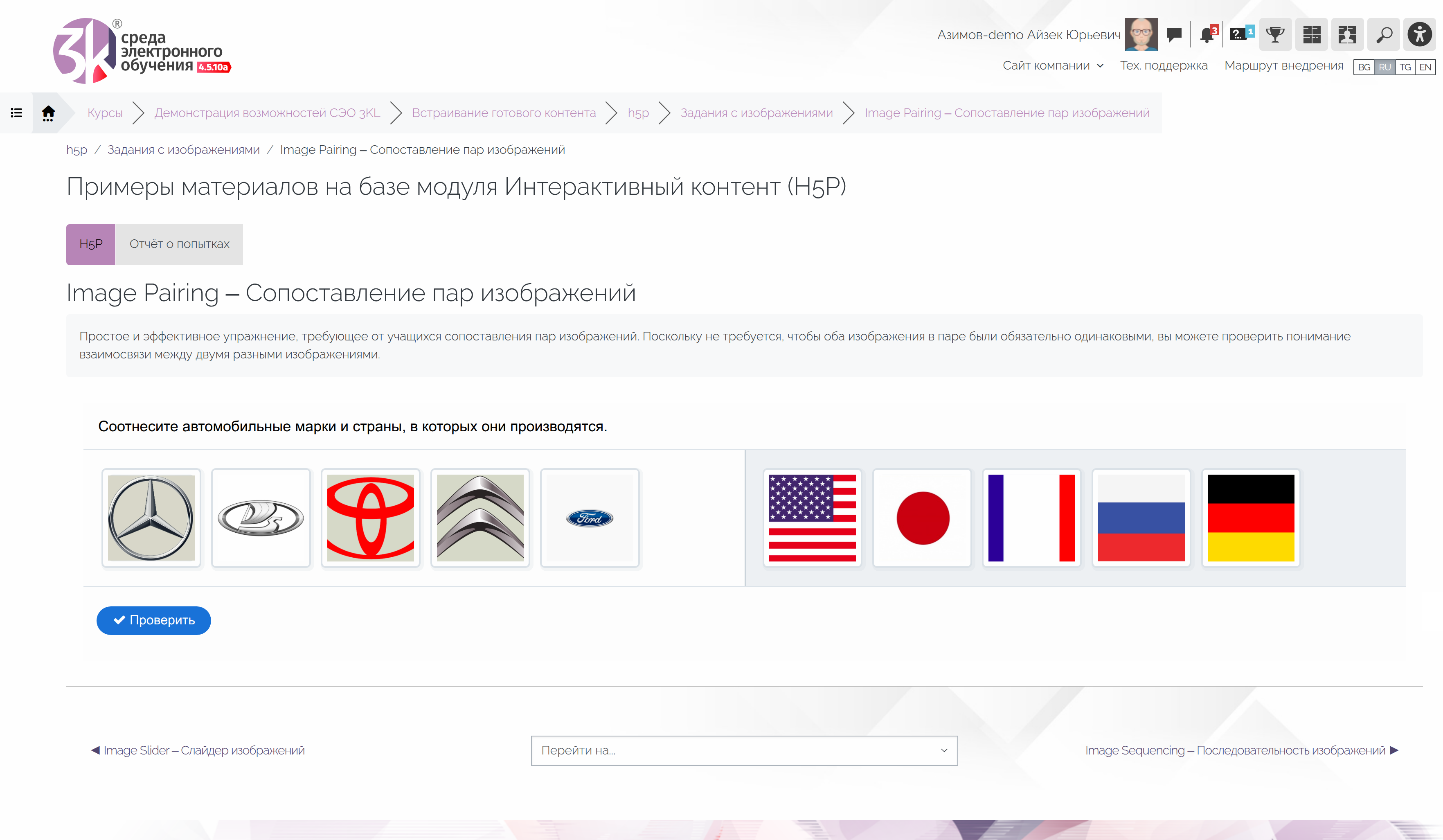Image resolution: width=1443 pixels, height=840 pixels.
Task: Expand the Сайт компании menu
Action: click(1052, 65)
